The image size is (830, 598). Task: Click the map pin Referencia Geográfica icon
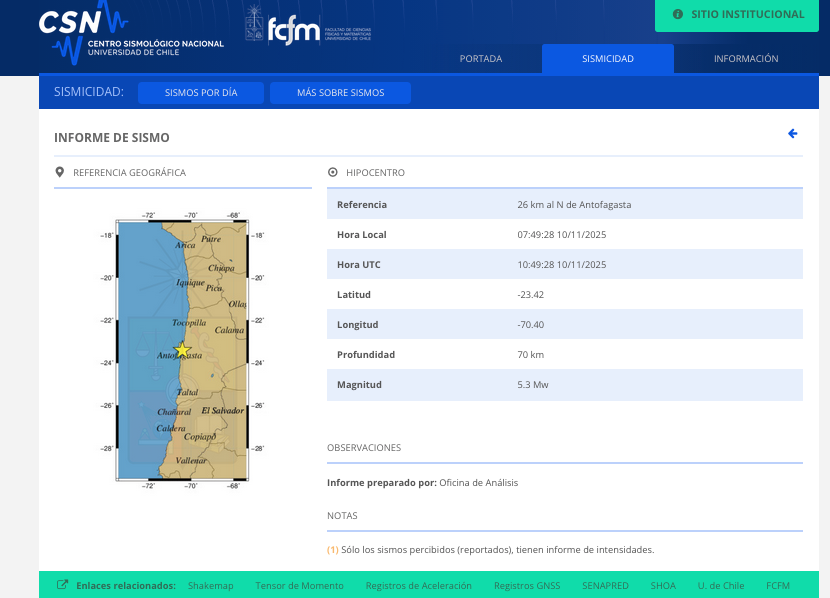[x=60, y=172]
